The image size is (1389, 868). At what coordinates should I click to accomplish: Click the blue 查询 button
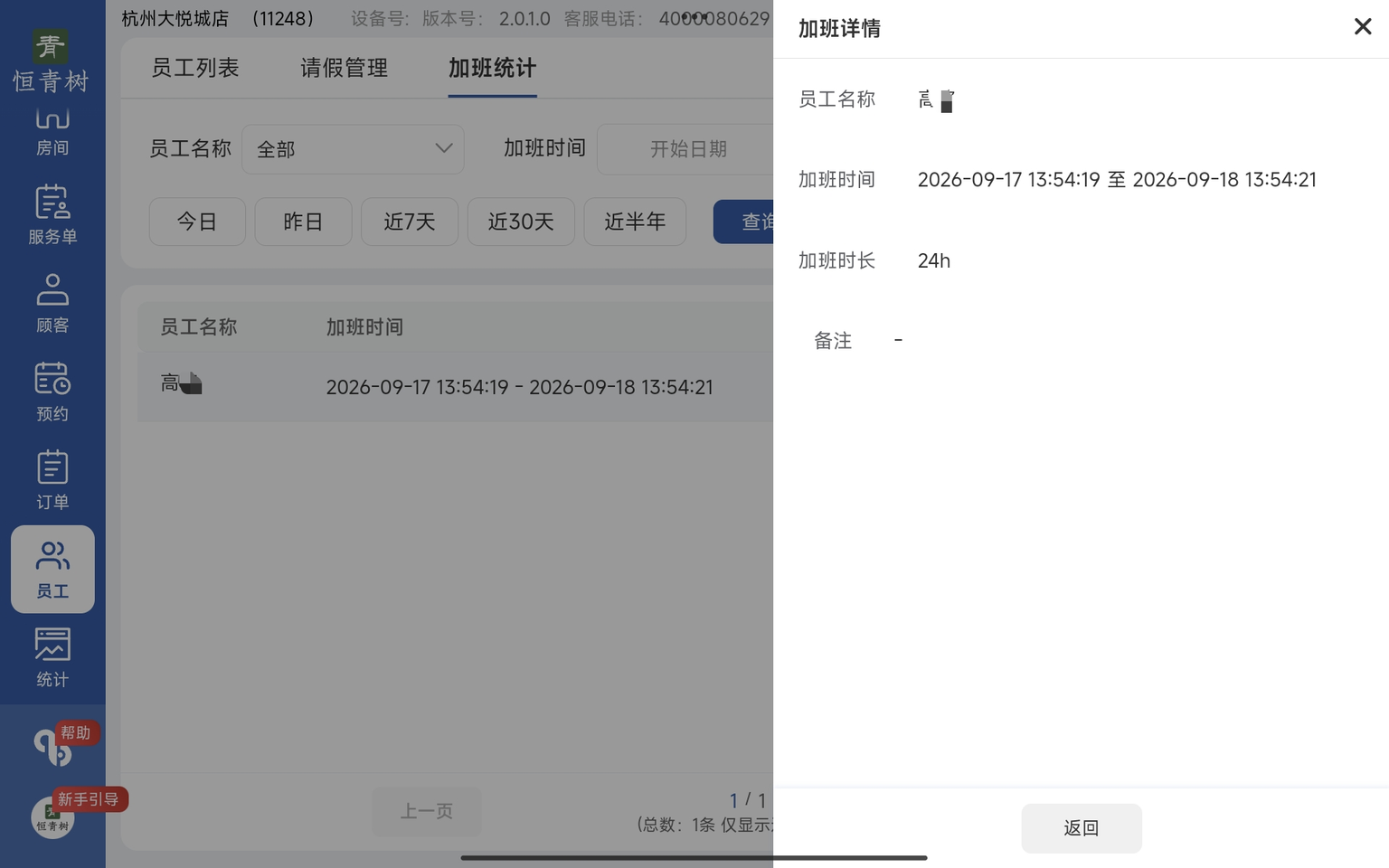click(x=743, y=222)
